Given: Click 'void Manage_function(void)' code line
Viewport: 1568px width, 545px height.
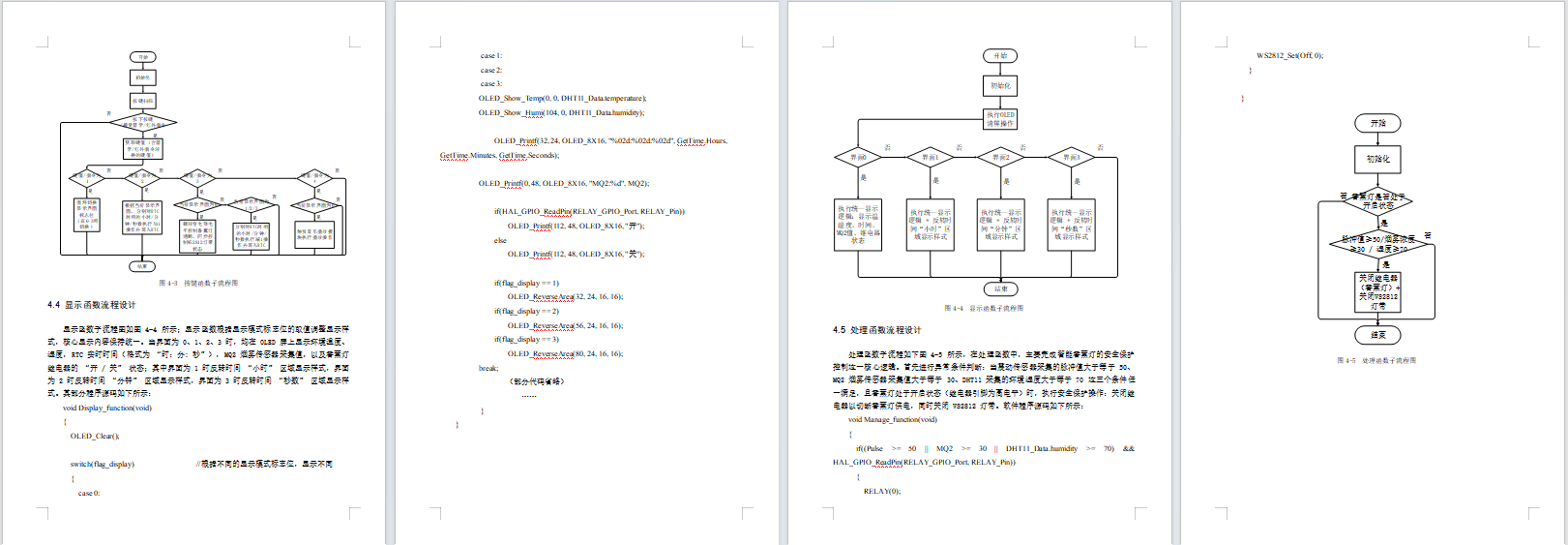Looking at the screenshot, I should tap(893, 419).
